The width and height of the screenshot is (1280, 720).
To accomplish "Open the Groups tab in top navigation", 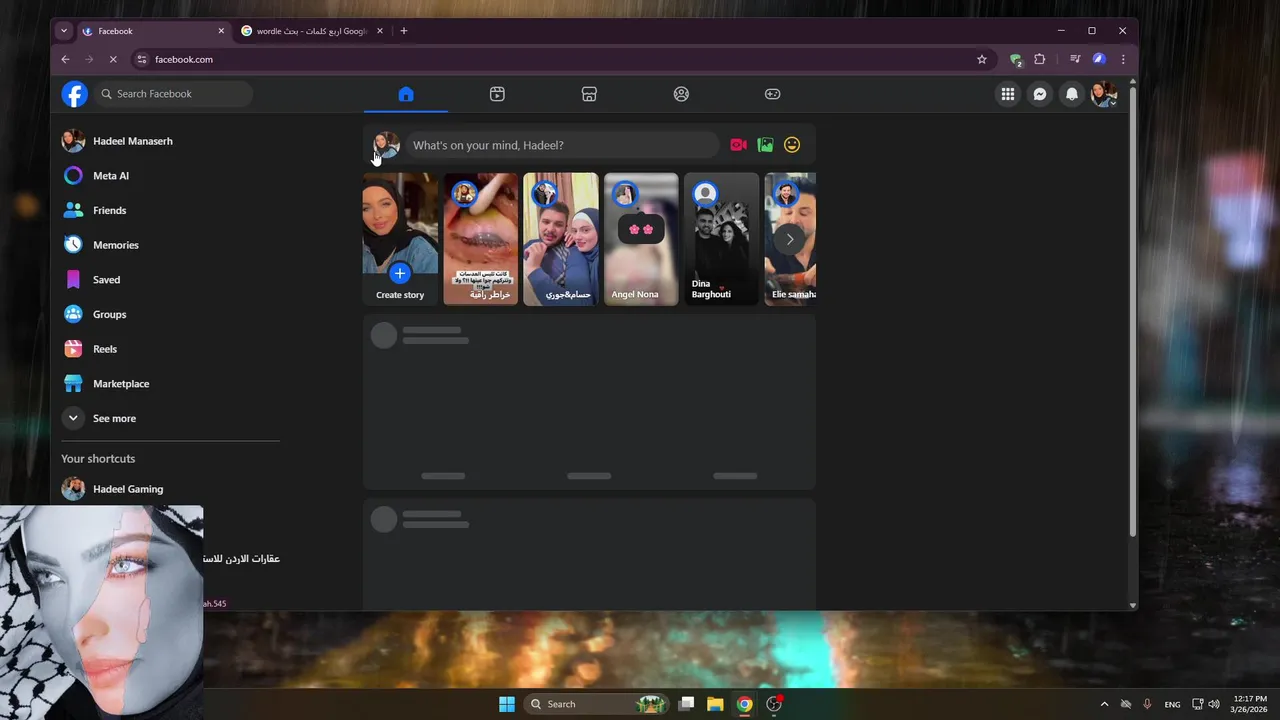I will click(681, 94).
